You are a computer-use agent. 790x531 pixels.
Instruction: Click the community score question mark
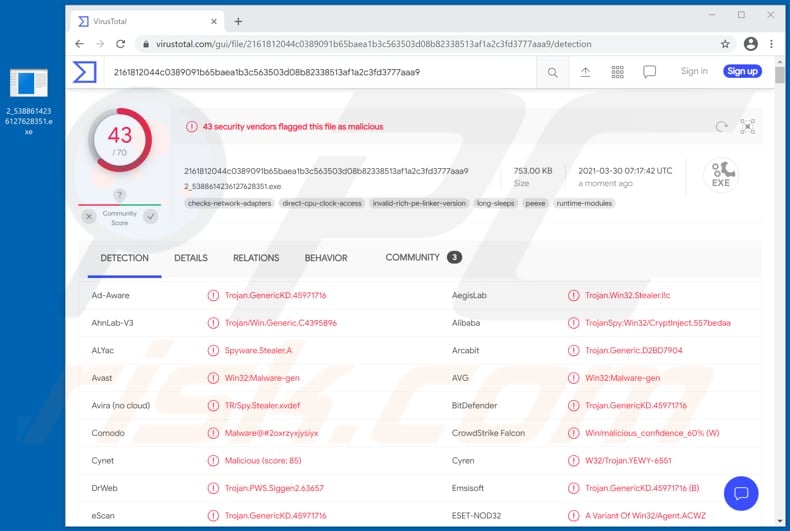119,195
